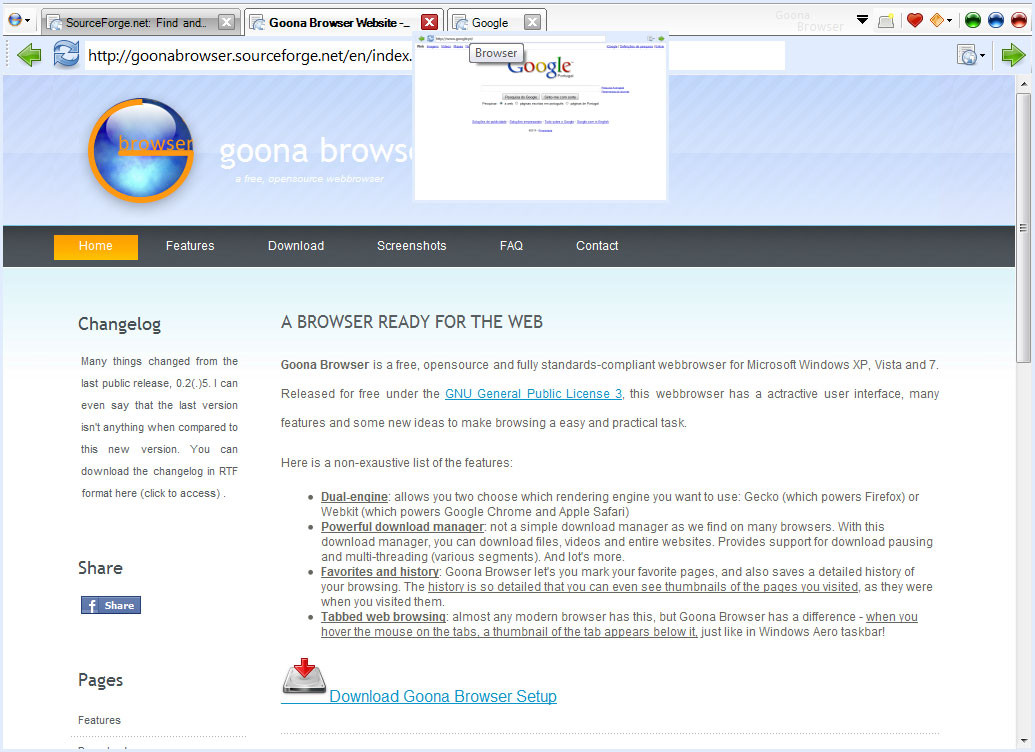The width and height of the screenshot is (1035, 752).
Task: Open the Contact navigation item
Action: [597, 246]
